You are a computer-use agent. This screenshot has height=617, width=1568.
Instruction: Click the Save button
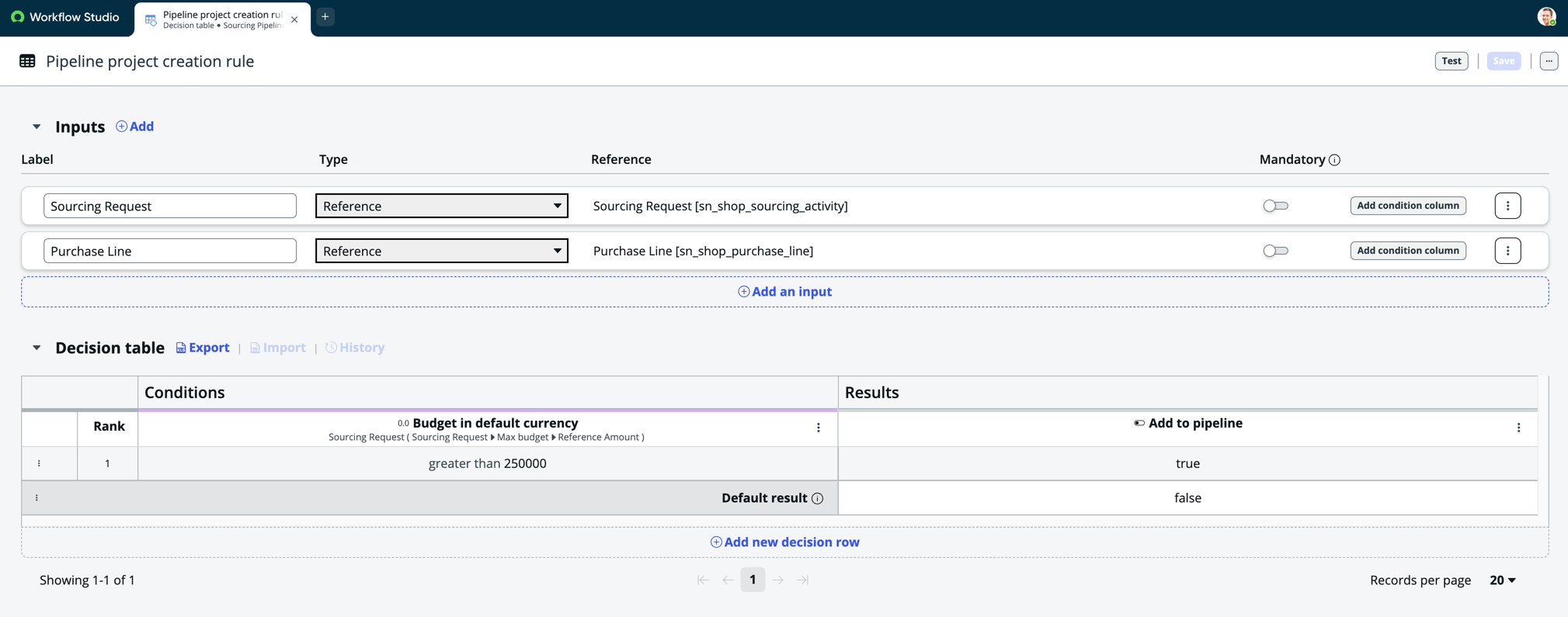click(x=1504, y=61)
